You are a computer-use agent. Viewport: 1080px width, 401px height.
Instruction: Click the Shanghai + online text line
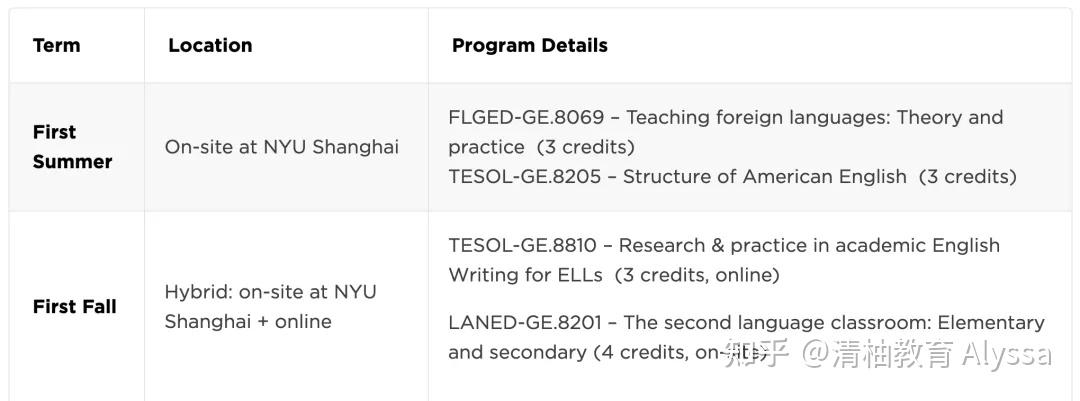click(x=248, y=322)
